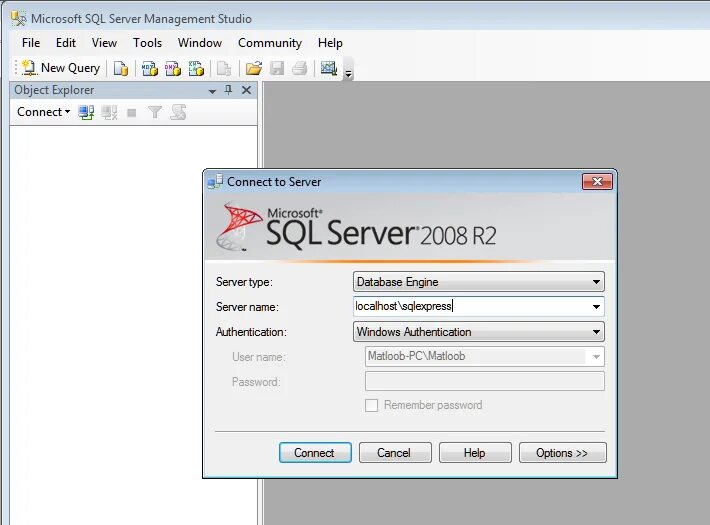Click the Activity Monitor toolbar icon
710x525 pixels.
point(329,68)
